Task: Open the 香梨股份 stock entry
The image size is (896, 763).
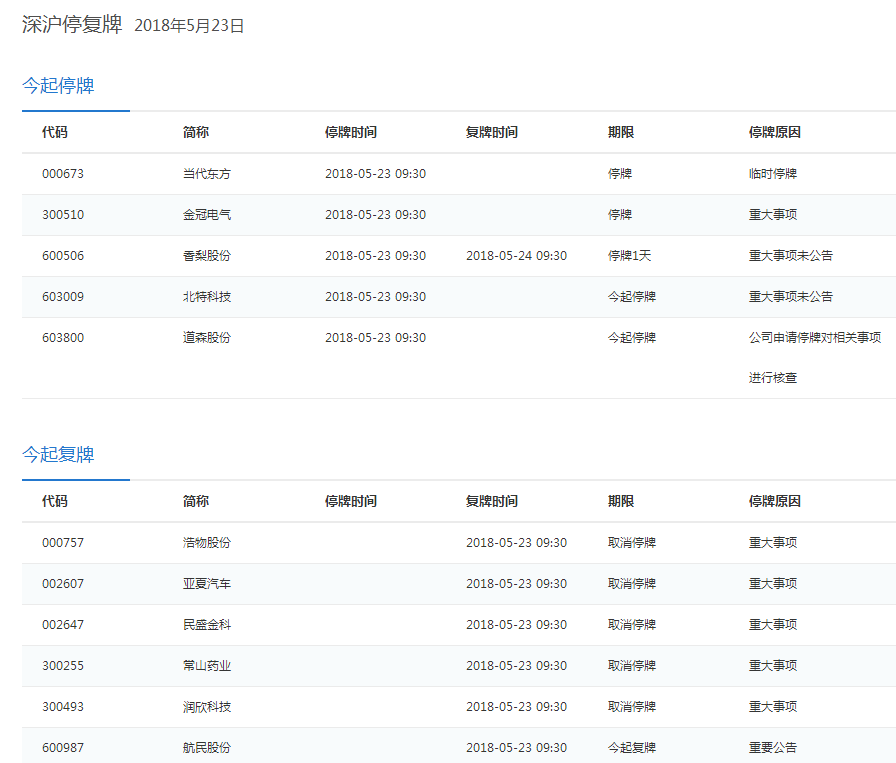Action: pos(206,256)
